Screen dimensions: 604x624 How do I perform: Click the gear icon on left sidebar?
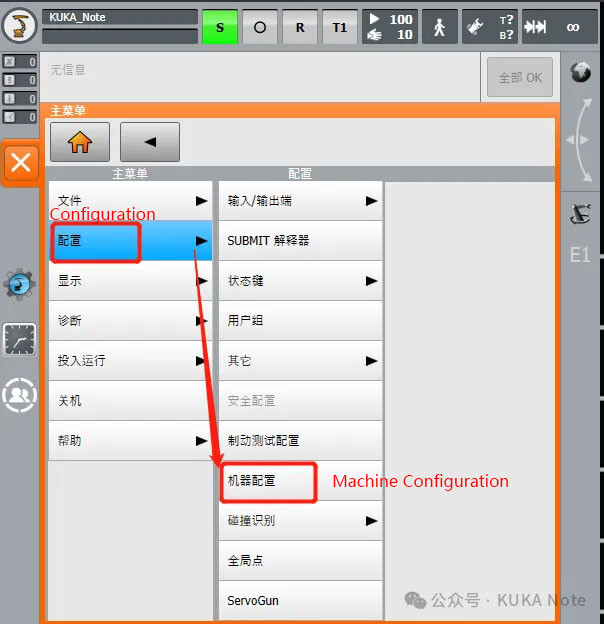tap(19, 284)
